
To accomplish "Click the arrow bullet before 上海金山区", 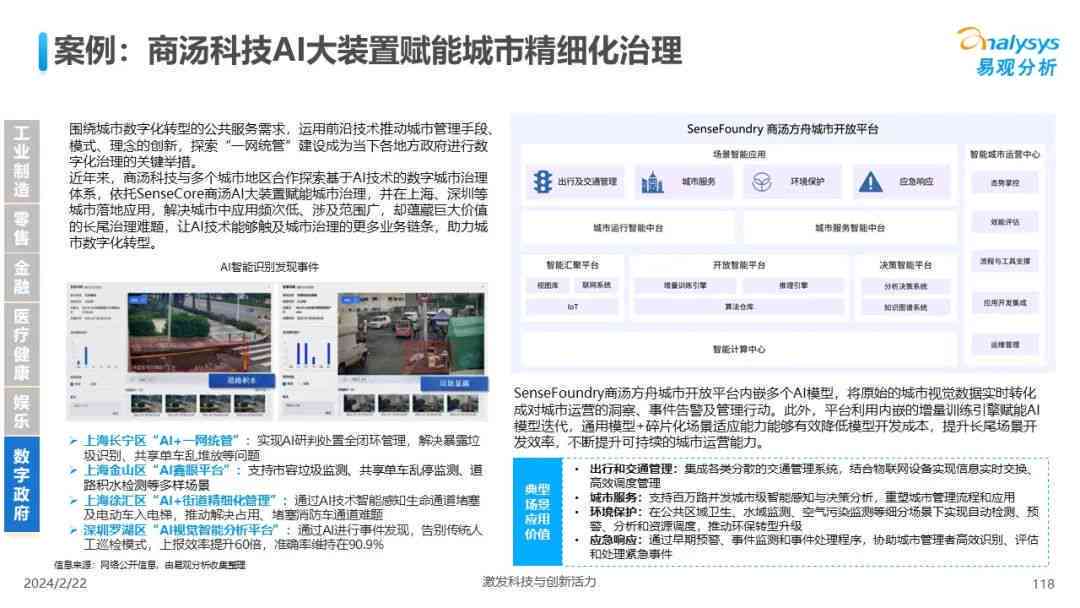I will [73, 470].
